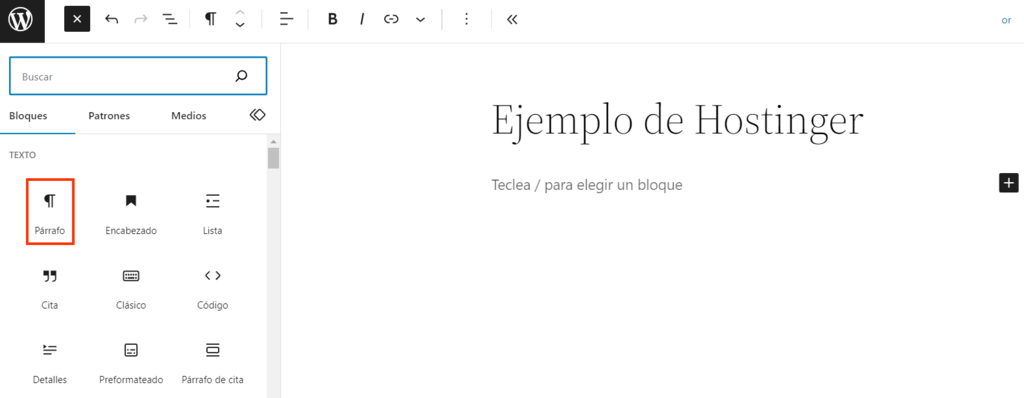Switch to the Bloques tab
The image size is (1024, 398).
click(x=28, y=116)
